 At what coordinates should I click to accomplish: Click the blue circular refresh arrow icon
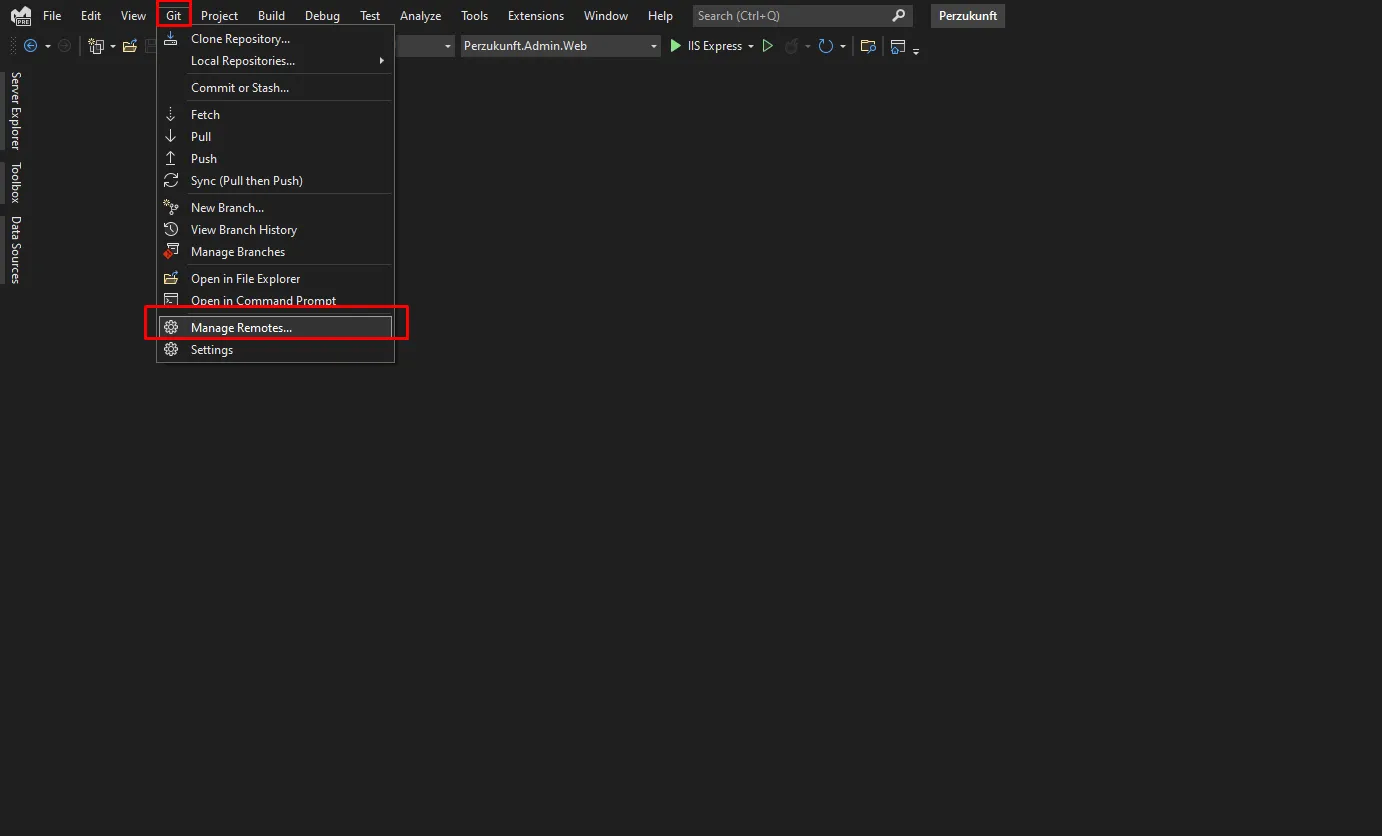826,46
